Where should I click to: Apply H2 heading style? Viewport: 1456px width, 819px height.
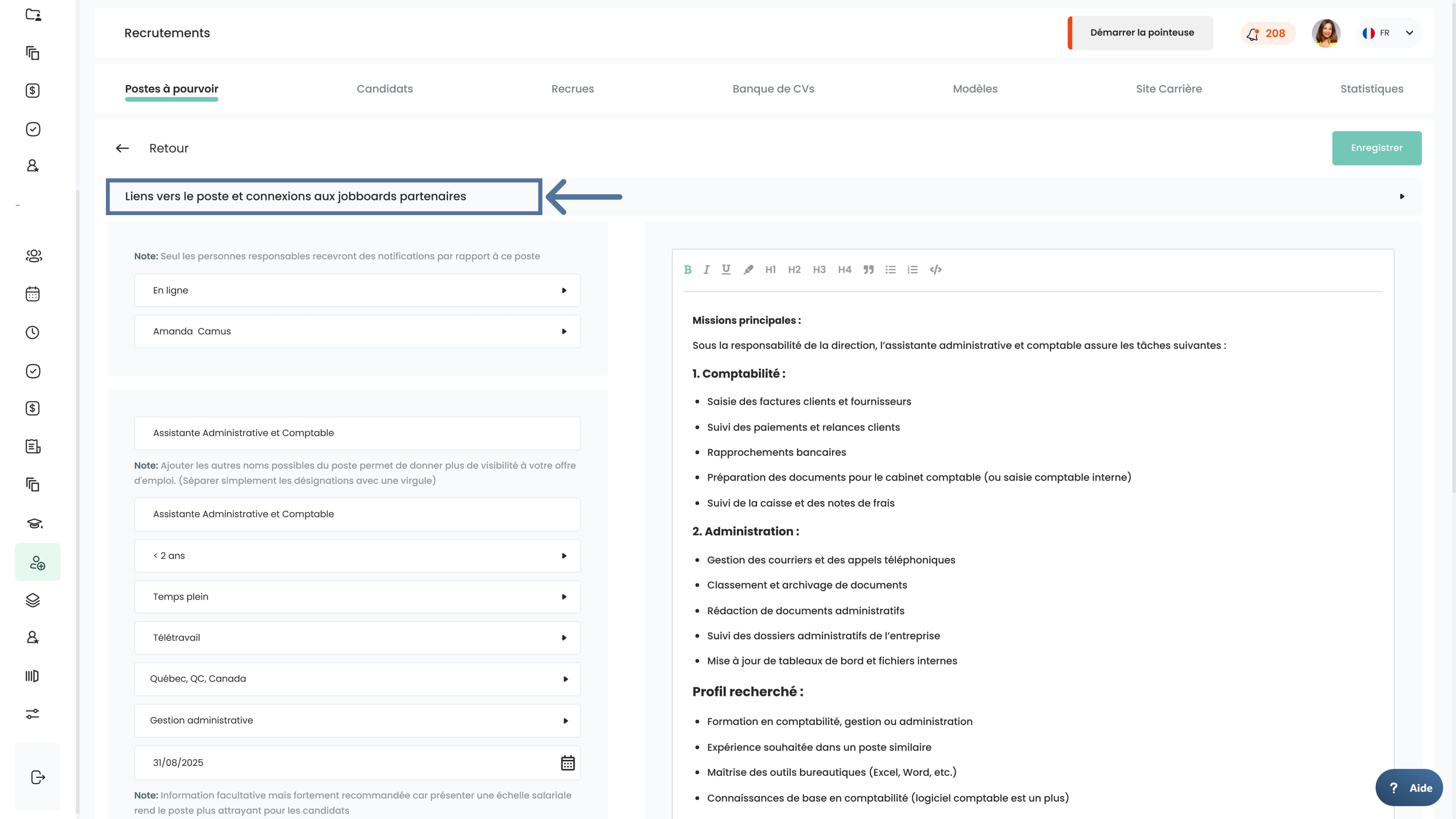pyautogui.click(x=794, y=270)
